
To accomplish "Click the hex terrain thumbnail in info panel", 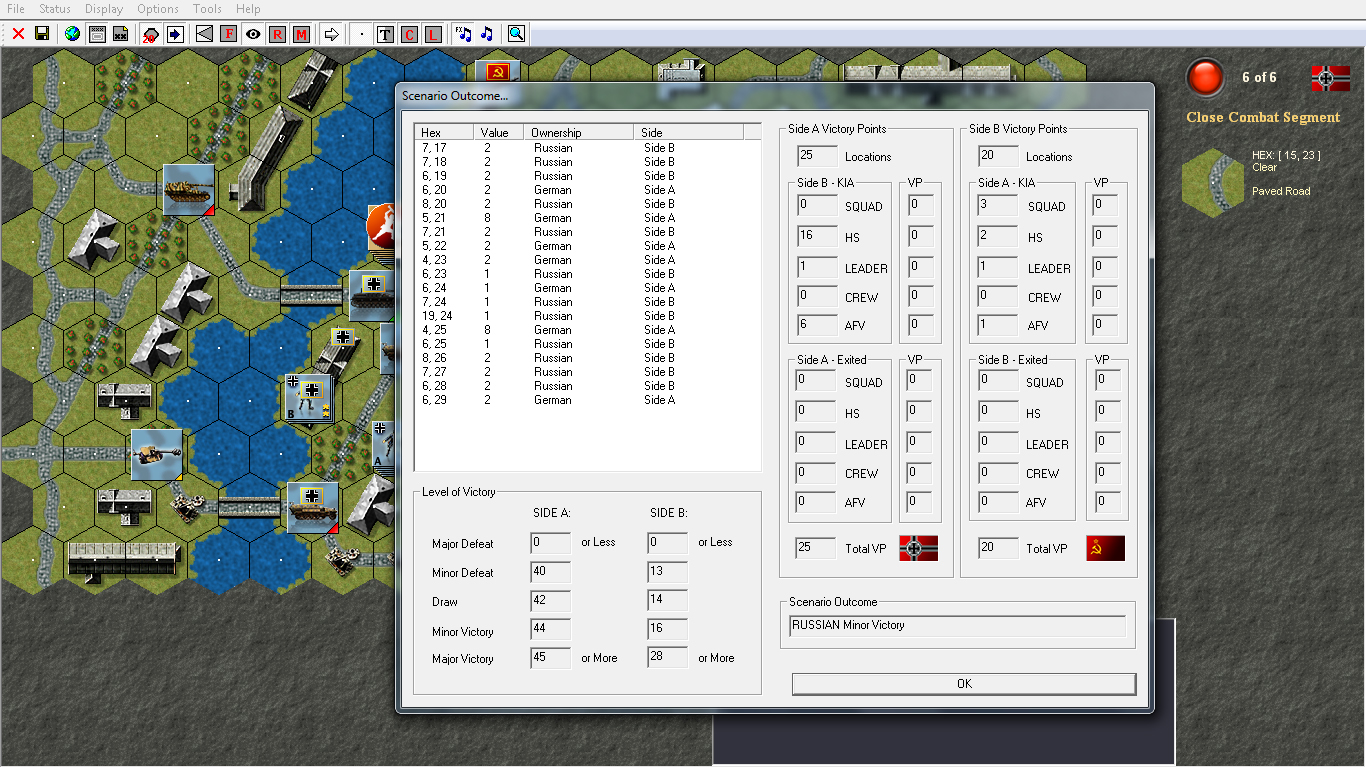I will (x=1212, y=182).
